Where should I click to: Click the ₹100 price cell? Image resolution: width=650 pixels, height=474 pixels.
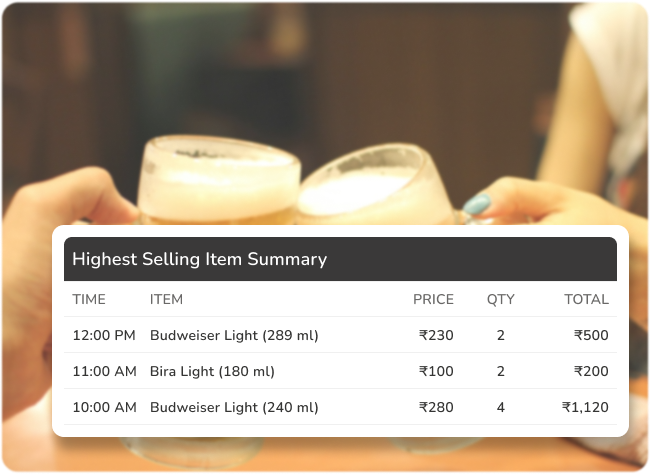pyautogui.click(x=436, y=372)
